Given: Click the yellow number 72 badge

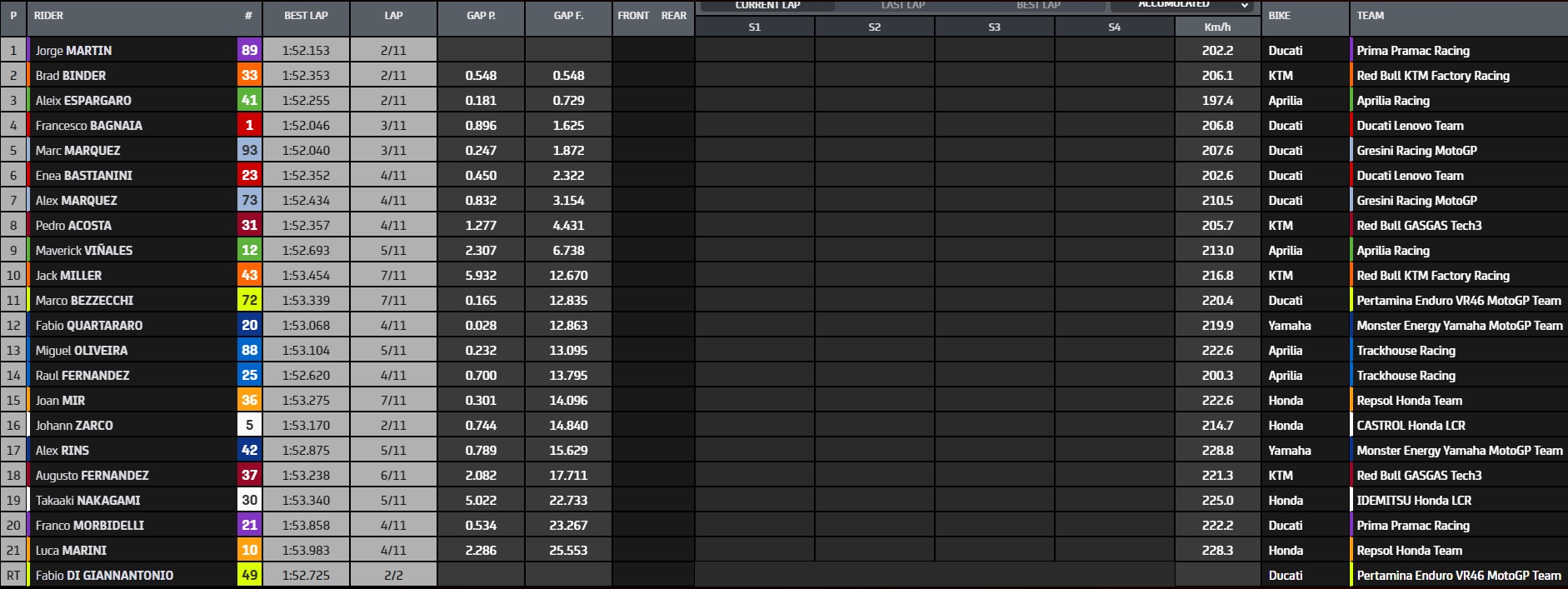Looking at the screenshot, I should (249, 300).
